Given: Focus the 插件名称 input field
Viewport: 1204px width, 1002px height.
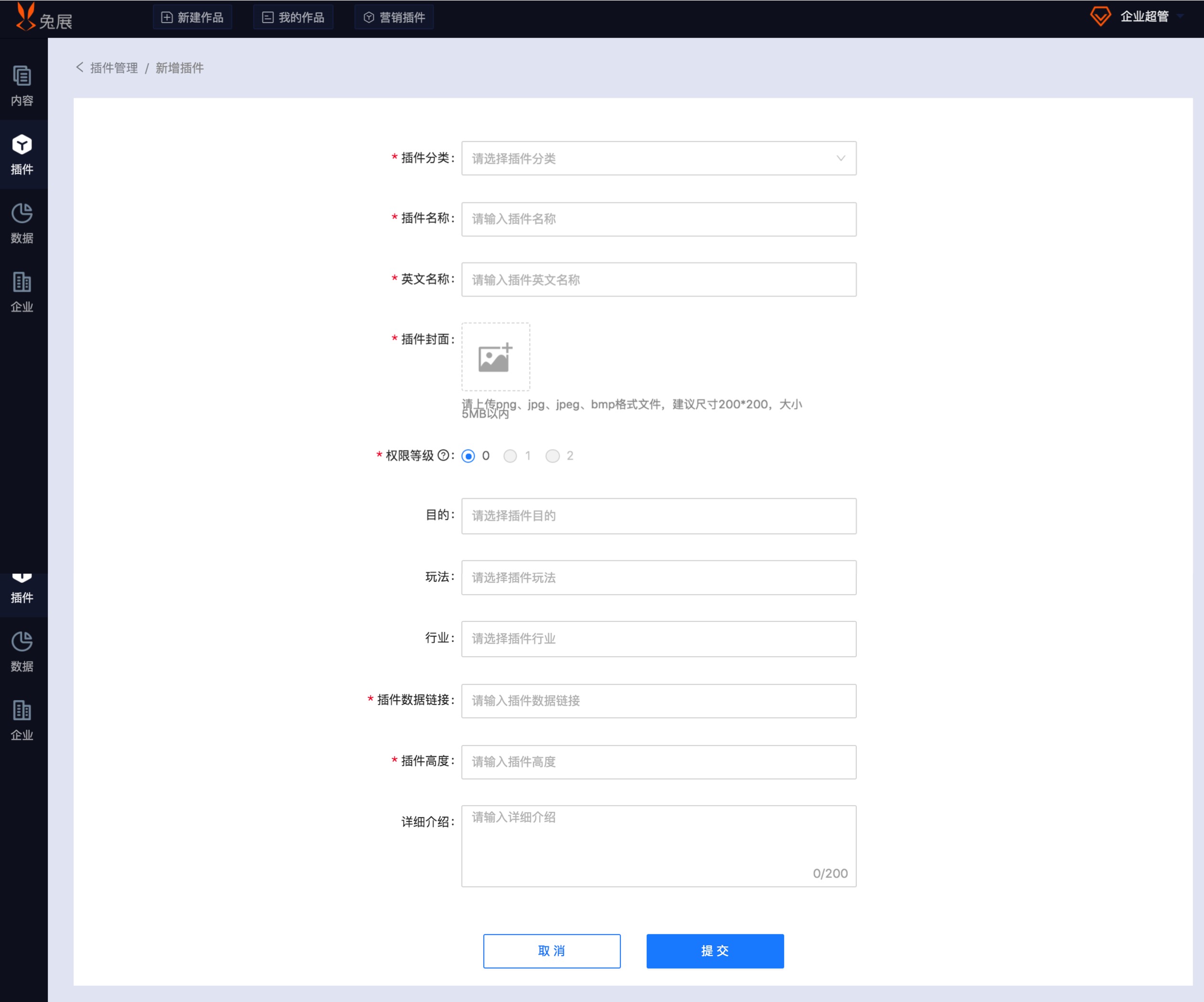Looking at the screenshot, I should point(659,219).
